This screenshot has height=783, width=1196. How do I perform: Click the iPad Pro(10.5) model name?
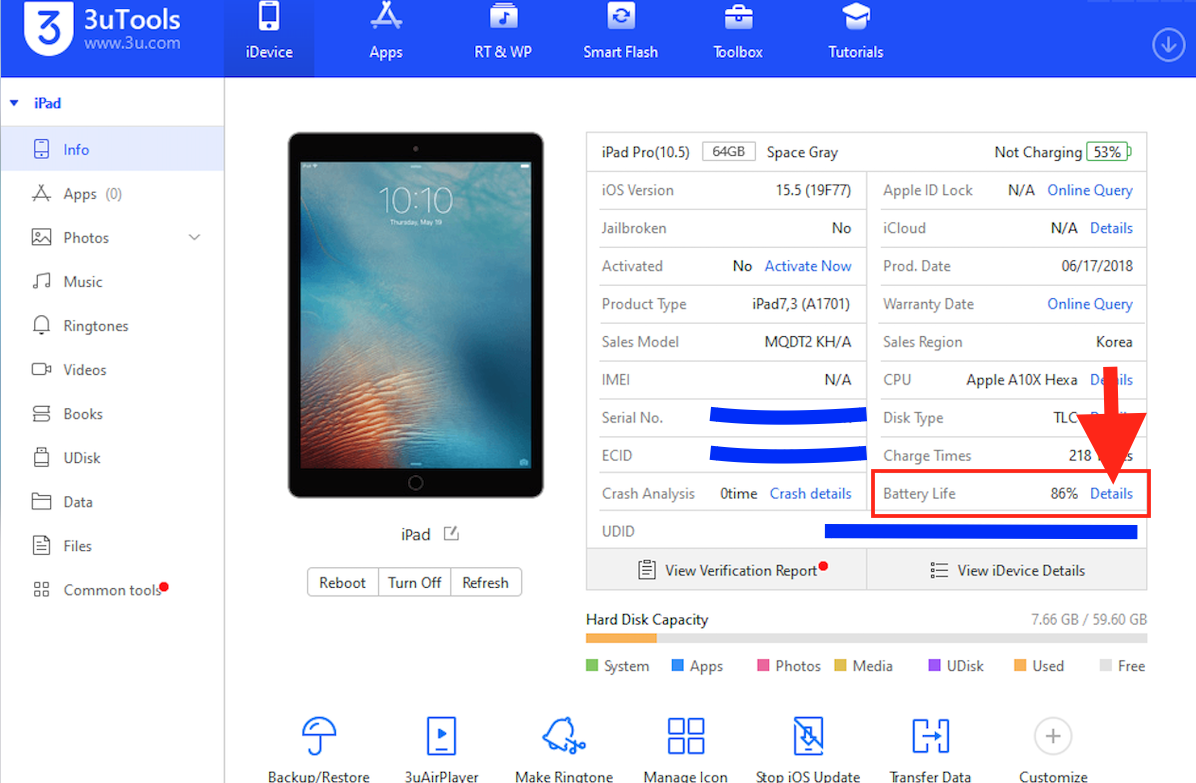(645, 152)
